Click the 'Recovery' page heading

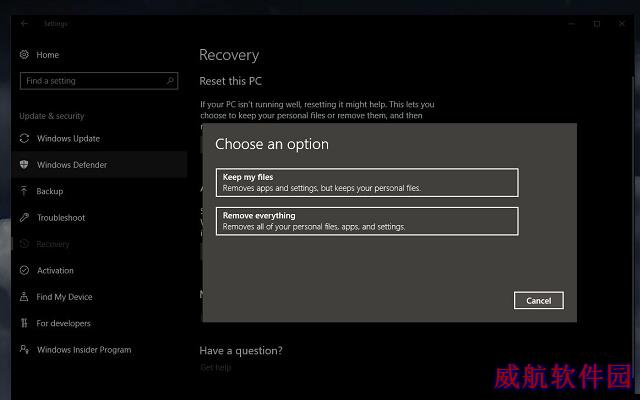(x=229, y=55)
